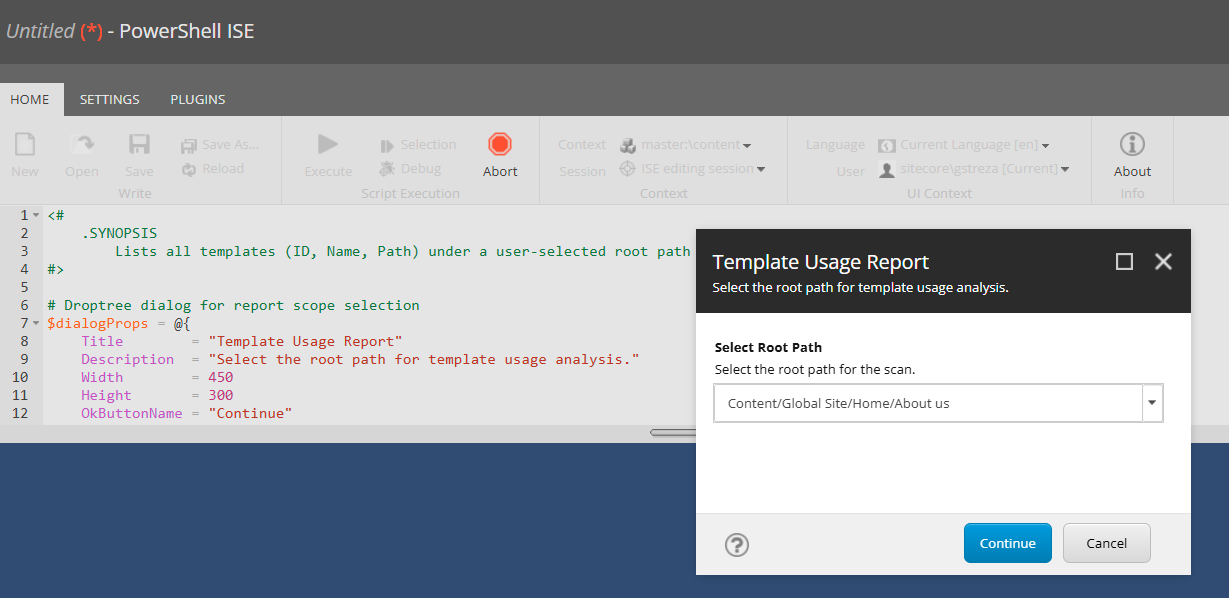Choose Save As in the Write group
The image size is (1229, 598).
pyautogui.click(x=220, y=144)
